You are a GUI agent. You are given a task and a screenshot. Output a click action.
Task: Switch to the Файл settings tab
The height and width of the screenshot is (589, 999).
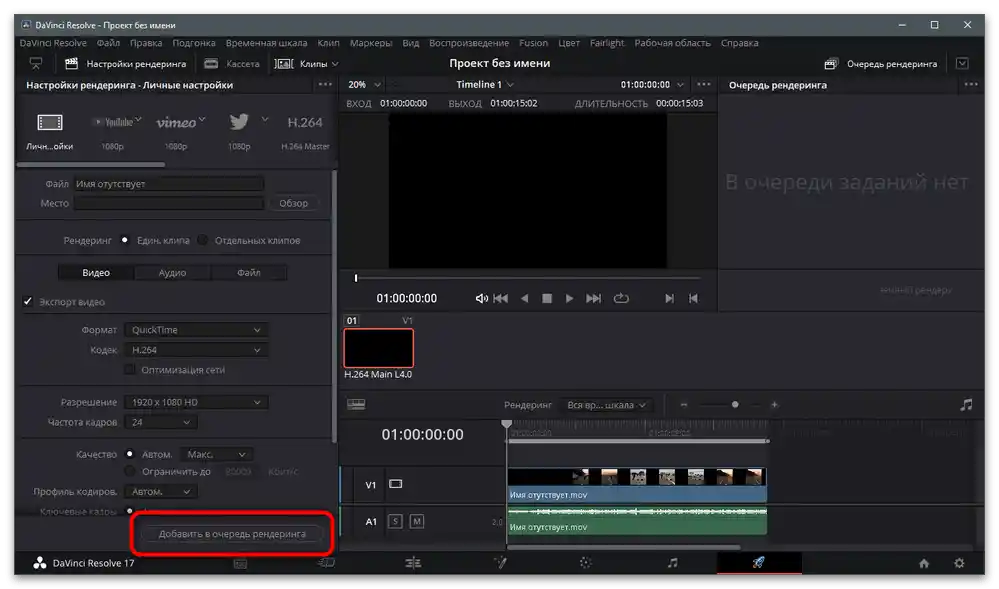[x=248, y=272]
